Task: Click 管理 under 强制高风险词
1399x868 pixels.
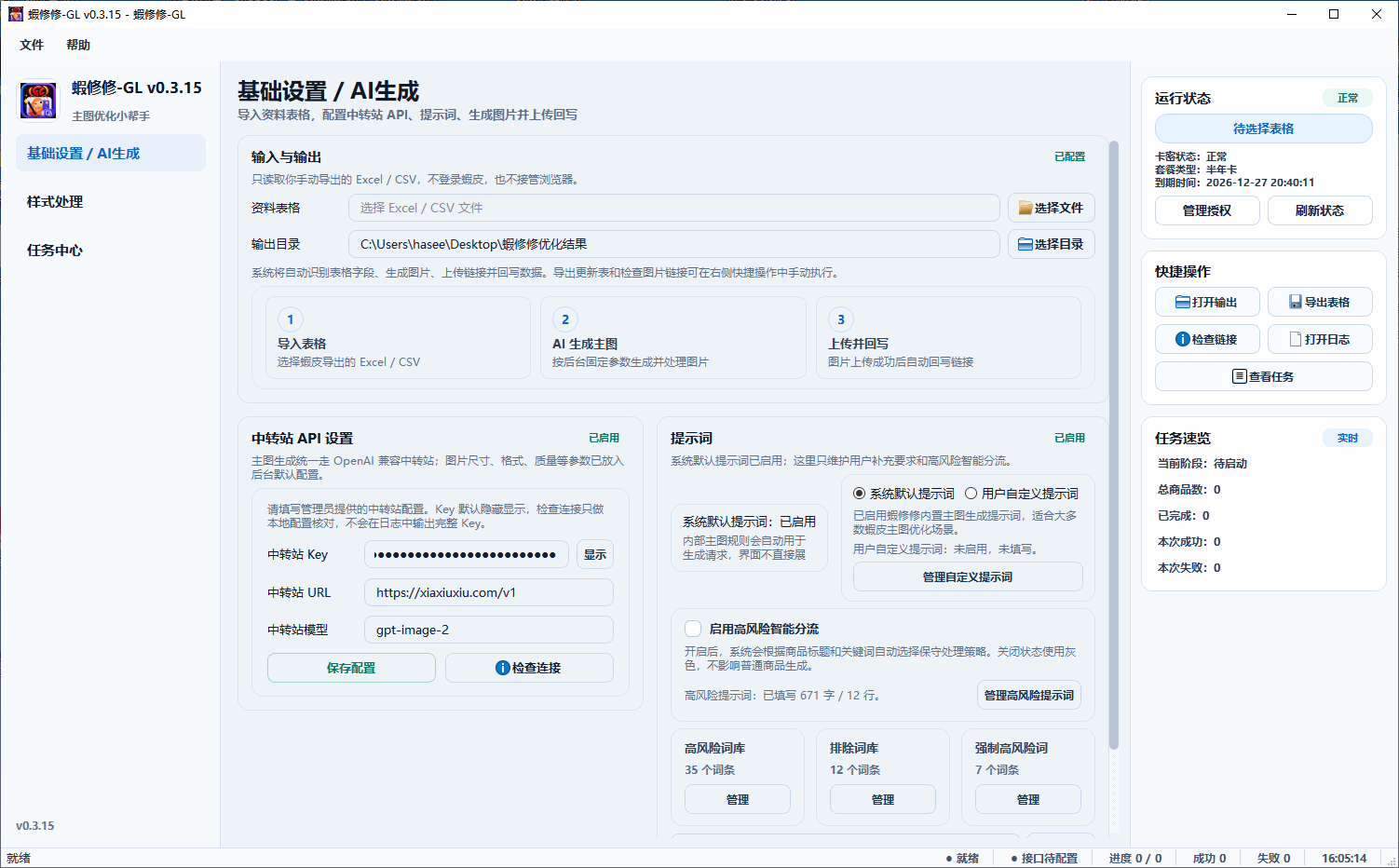Action: (x=1028, y=799)
